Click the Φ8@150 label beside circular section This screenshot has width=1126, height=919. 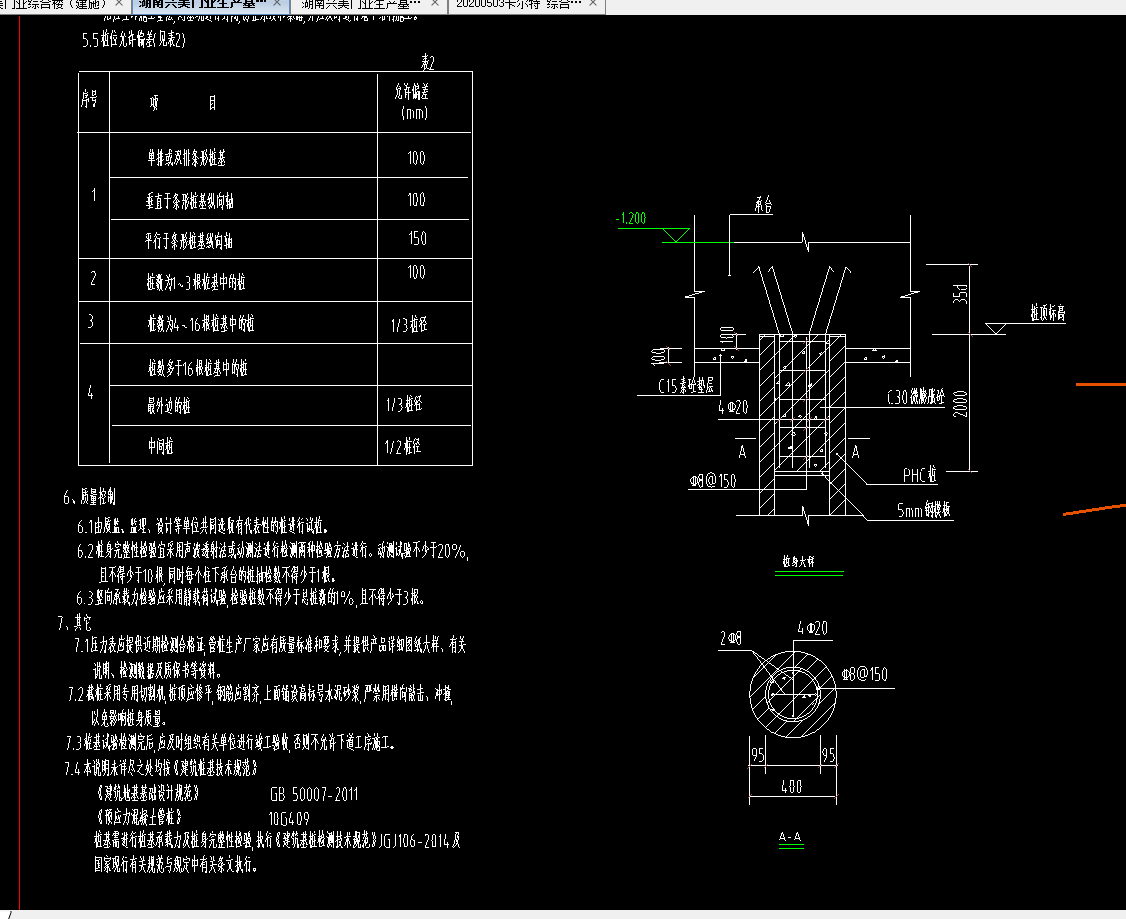point(865,674)
